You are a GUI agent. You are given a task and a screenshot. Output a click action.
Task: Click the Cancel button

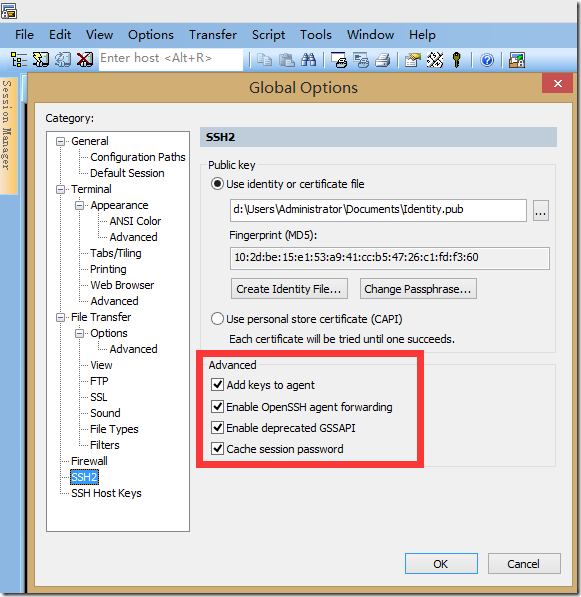pos(524,563)
